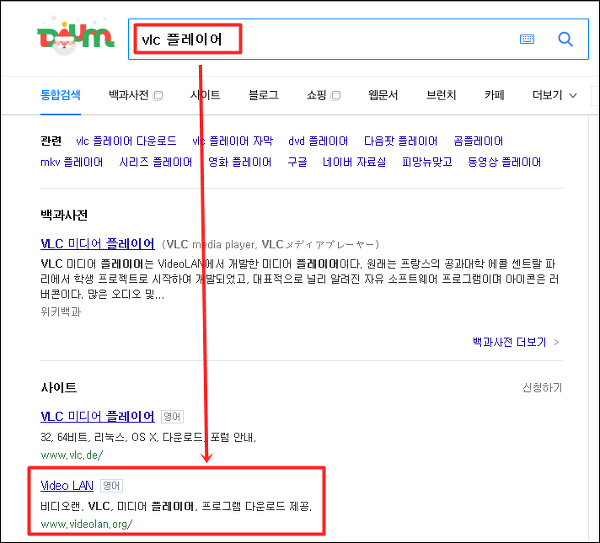600x543 pixels.
Task: Click the Daum logo
Action: 75,36
